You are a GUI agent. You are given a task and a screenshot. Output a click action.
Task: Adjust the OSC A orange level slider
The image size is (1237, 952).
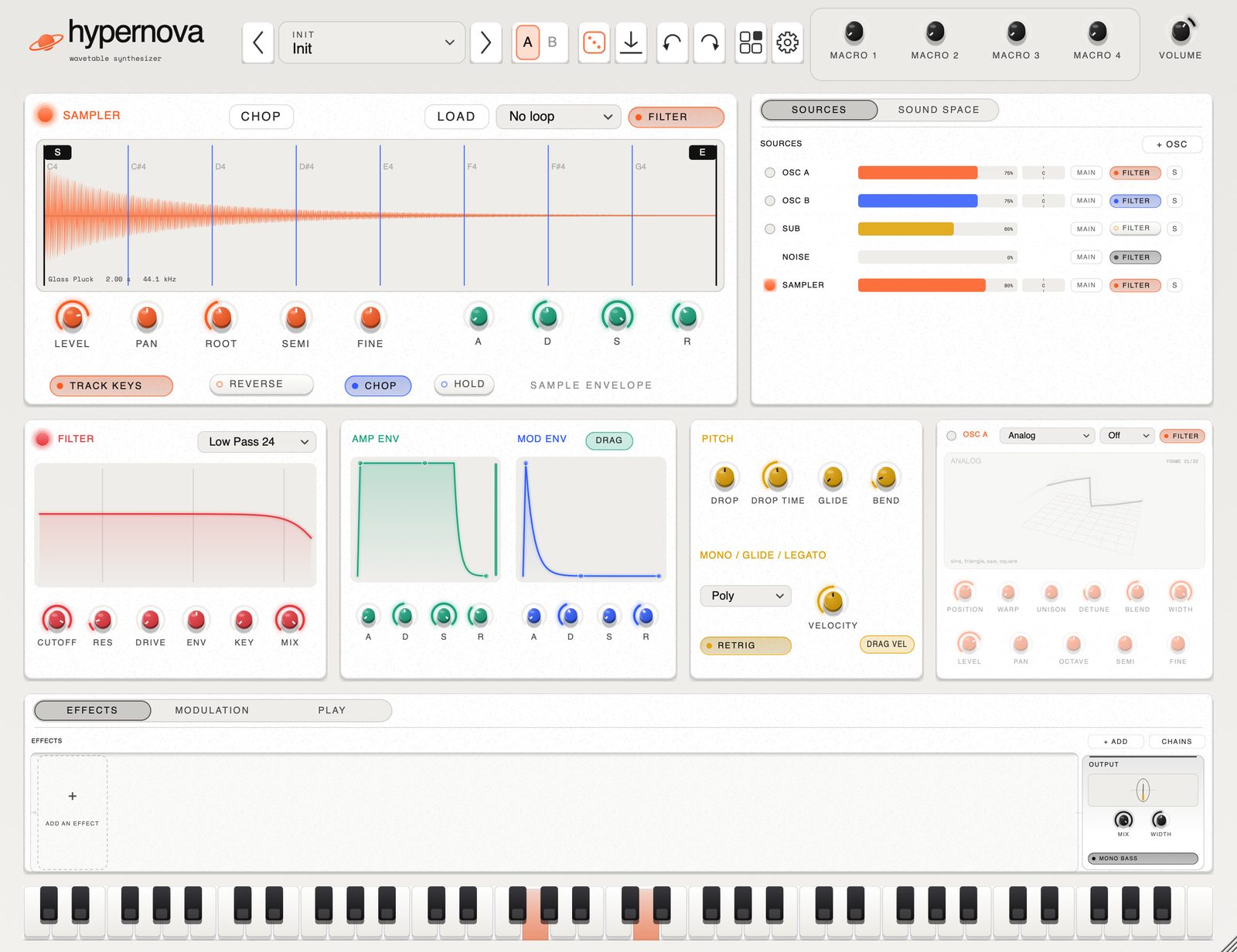[938, 173]
